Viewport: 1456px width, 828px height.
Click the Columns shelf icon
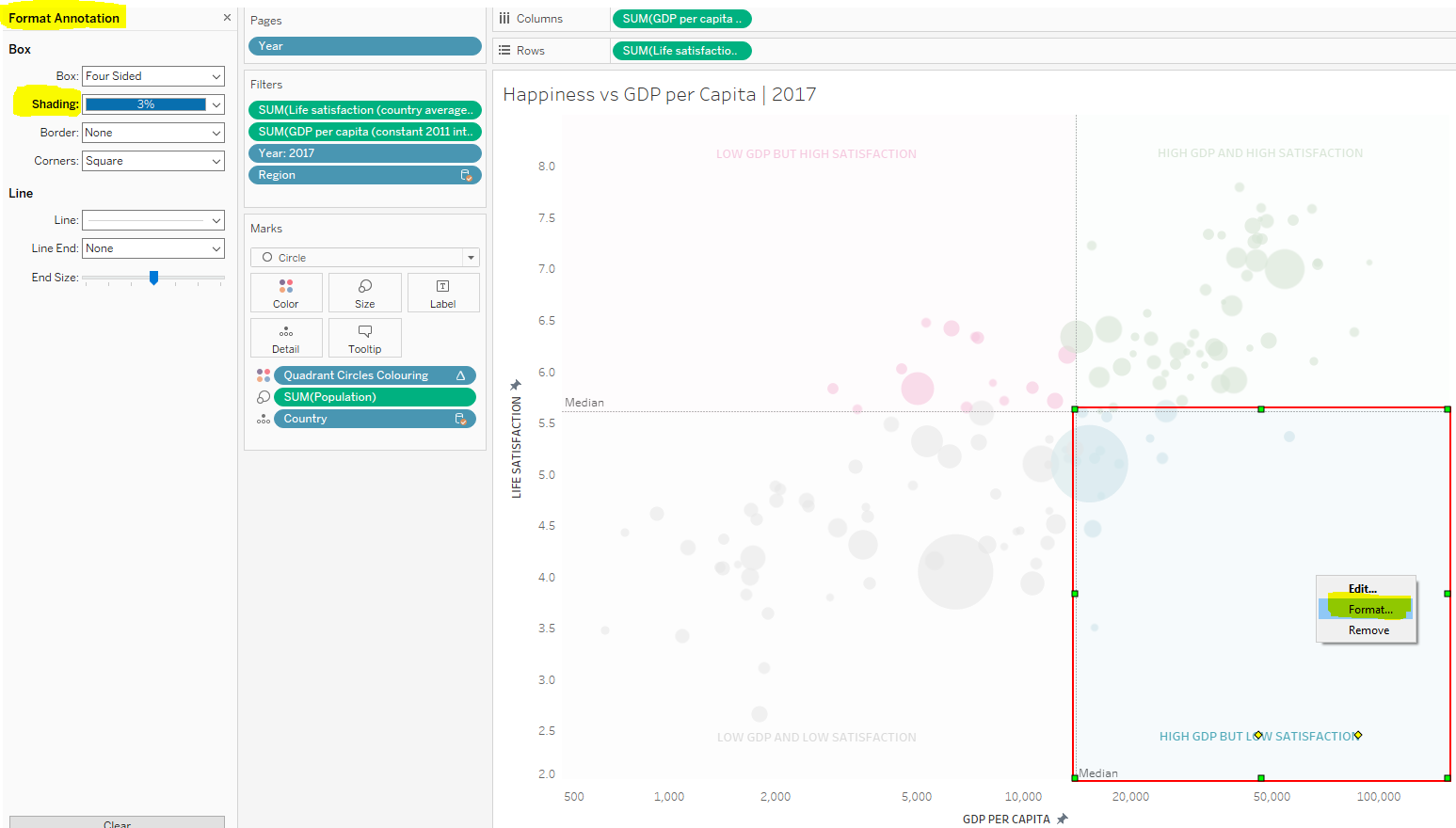(x=504, y=18)
